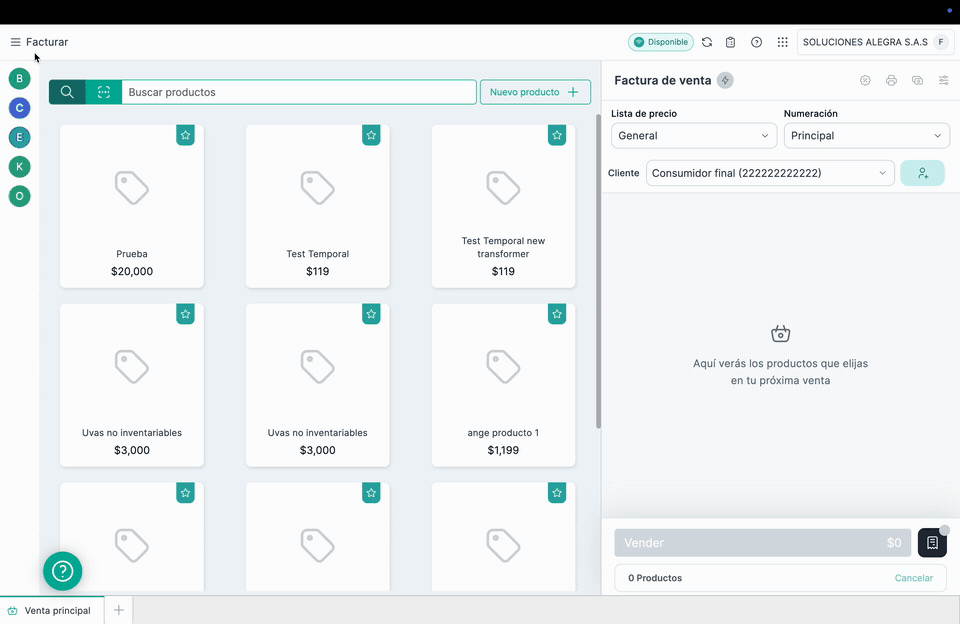
Task: Open the hamburger menu next to Facturar
Action: (x=15, y=42)
